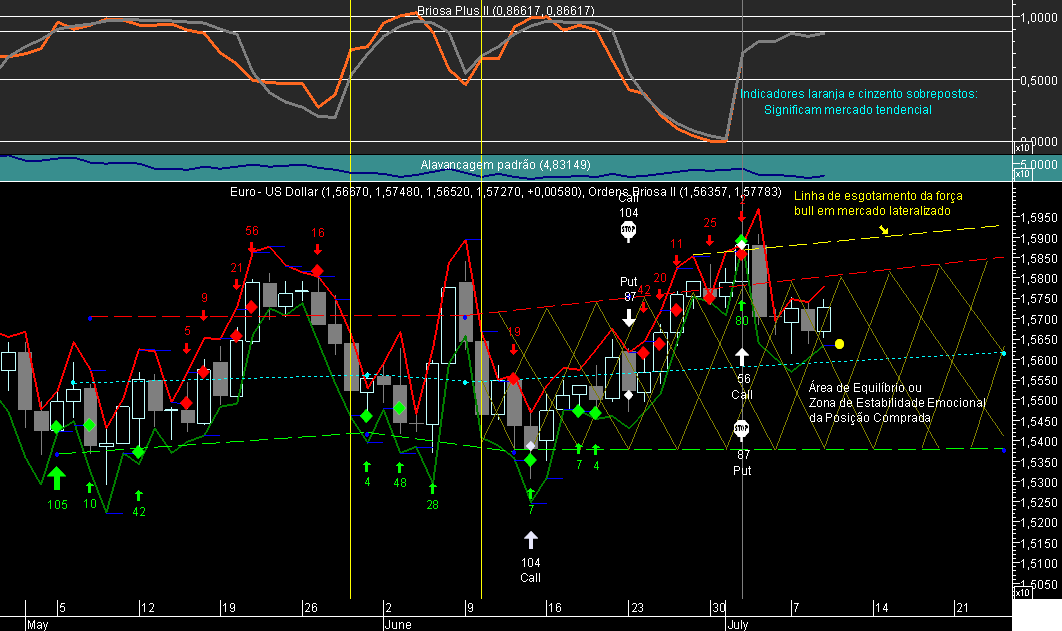Click the stop sign icon above 87 Put
Screen dimensions: 1062x631
[742, 429]
